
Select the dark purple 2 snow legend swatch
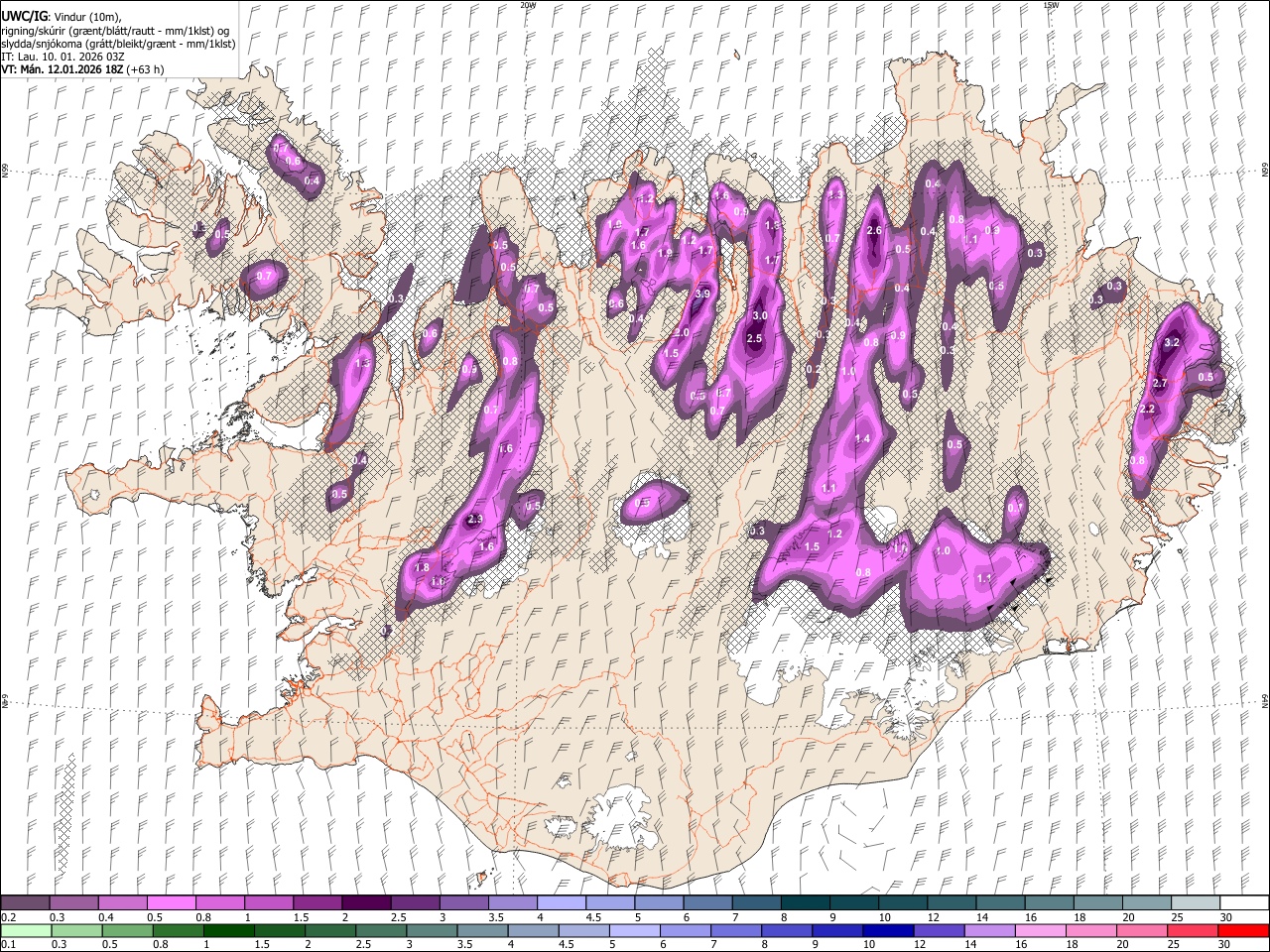365,903
